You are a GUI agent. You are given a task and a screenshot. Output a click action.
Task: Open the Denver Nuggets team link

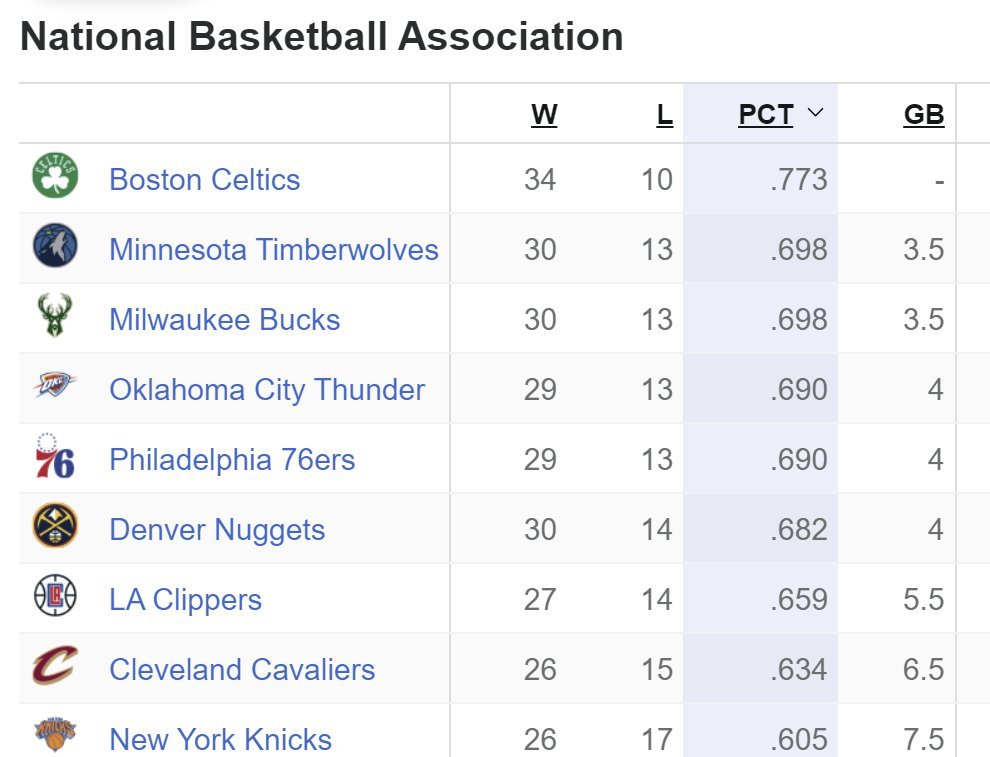click(217, 530)
